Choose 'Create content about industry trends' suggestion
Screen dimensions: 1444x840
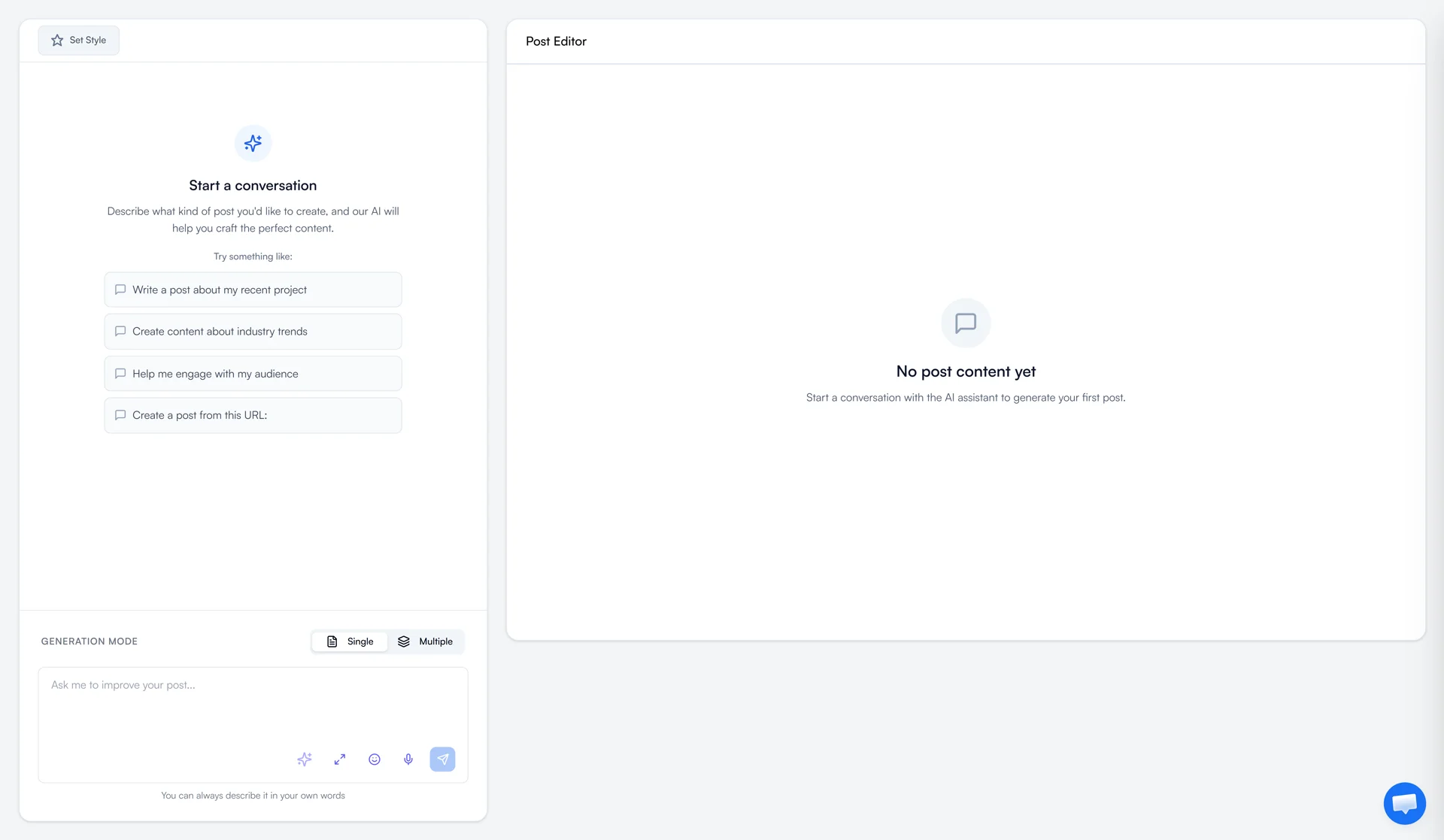253,331
